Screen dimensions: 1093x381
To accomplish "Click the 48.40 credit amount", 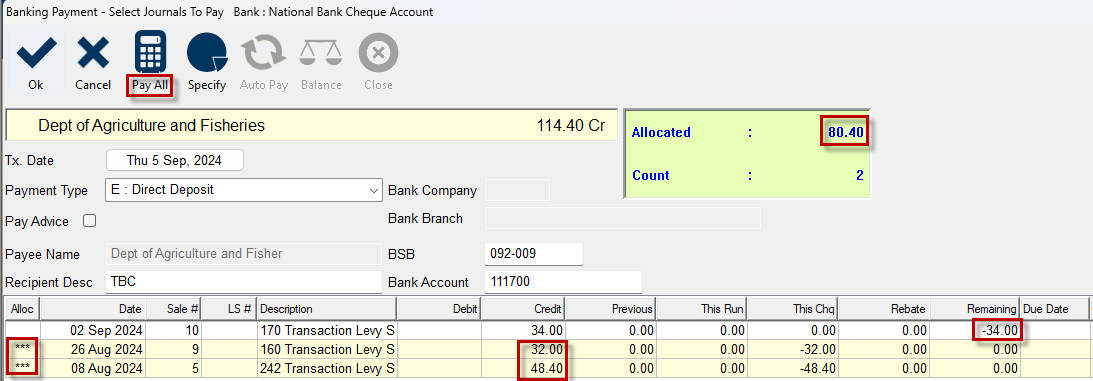I will [546, 368].
